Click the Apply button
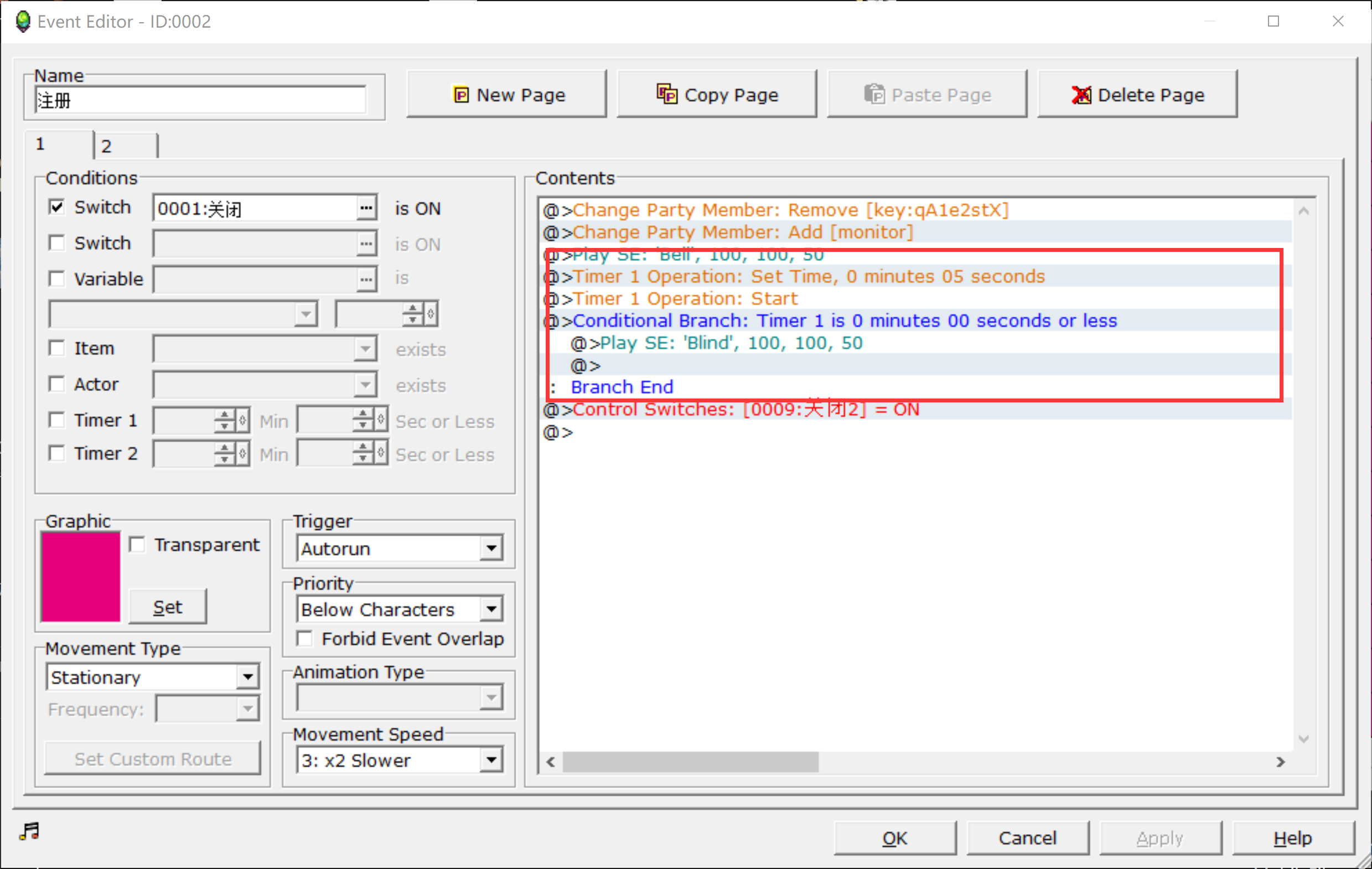The height and width of the screenshot is (869, 1372). coord(1160,837)
